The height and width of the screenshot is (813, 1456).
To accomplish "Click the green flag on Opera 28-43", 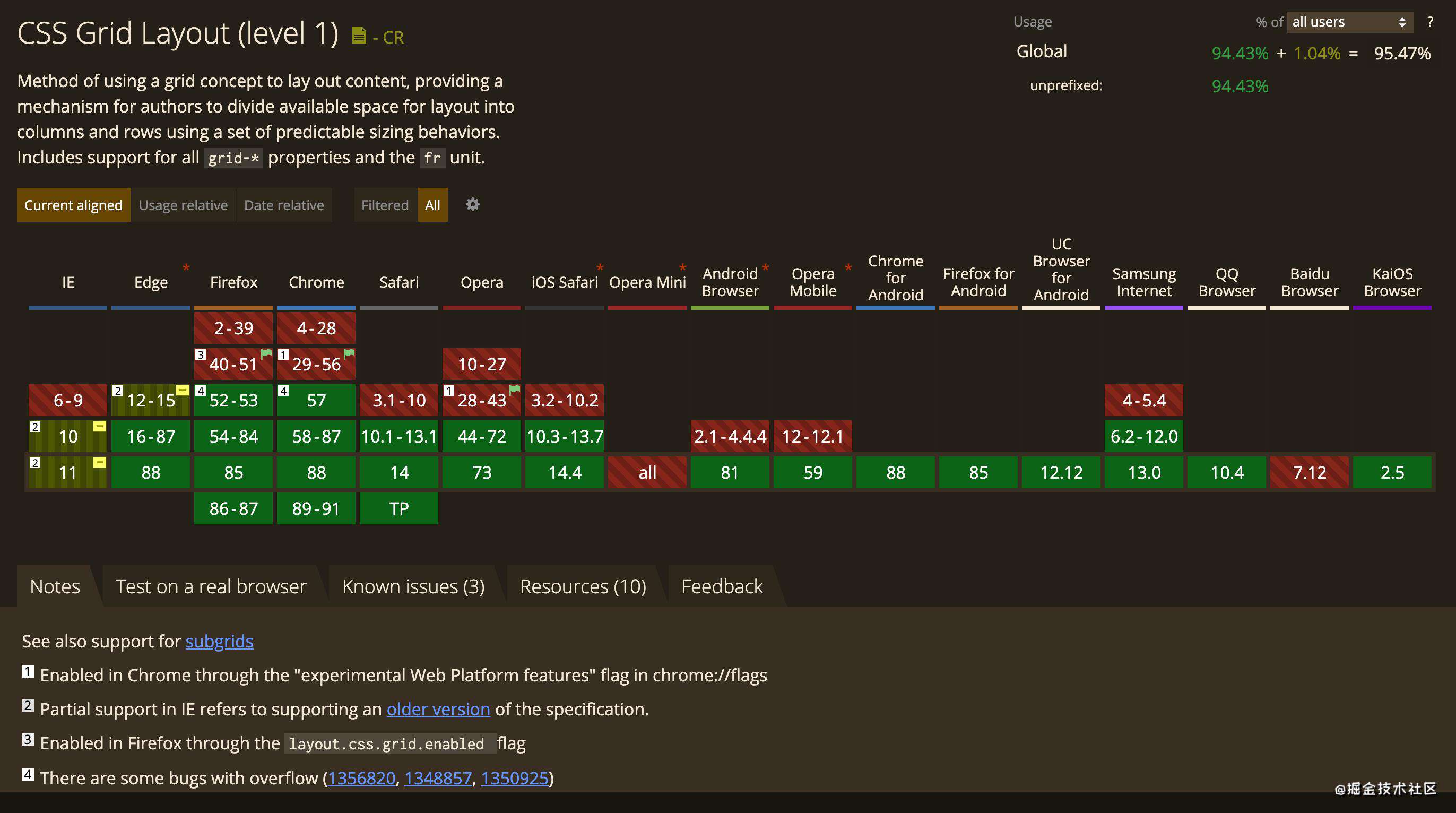I will point(515,390).
